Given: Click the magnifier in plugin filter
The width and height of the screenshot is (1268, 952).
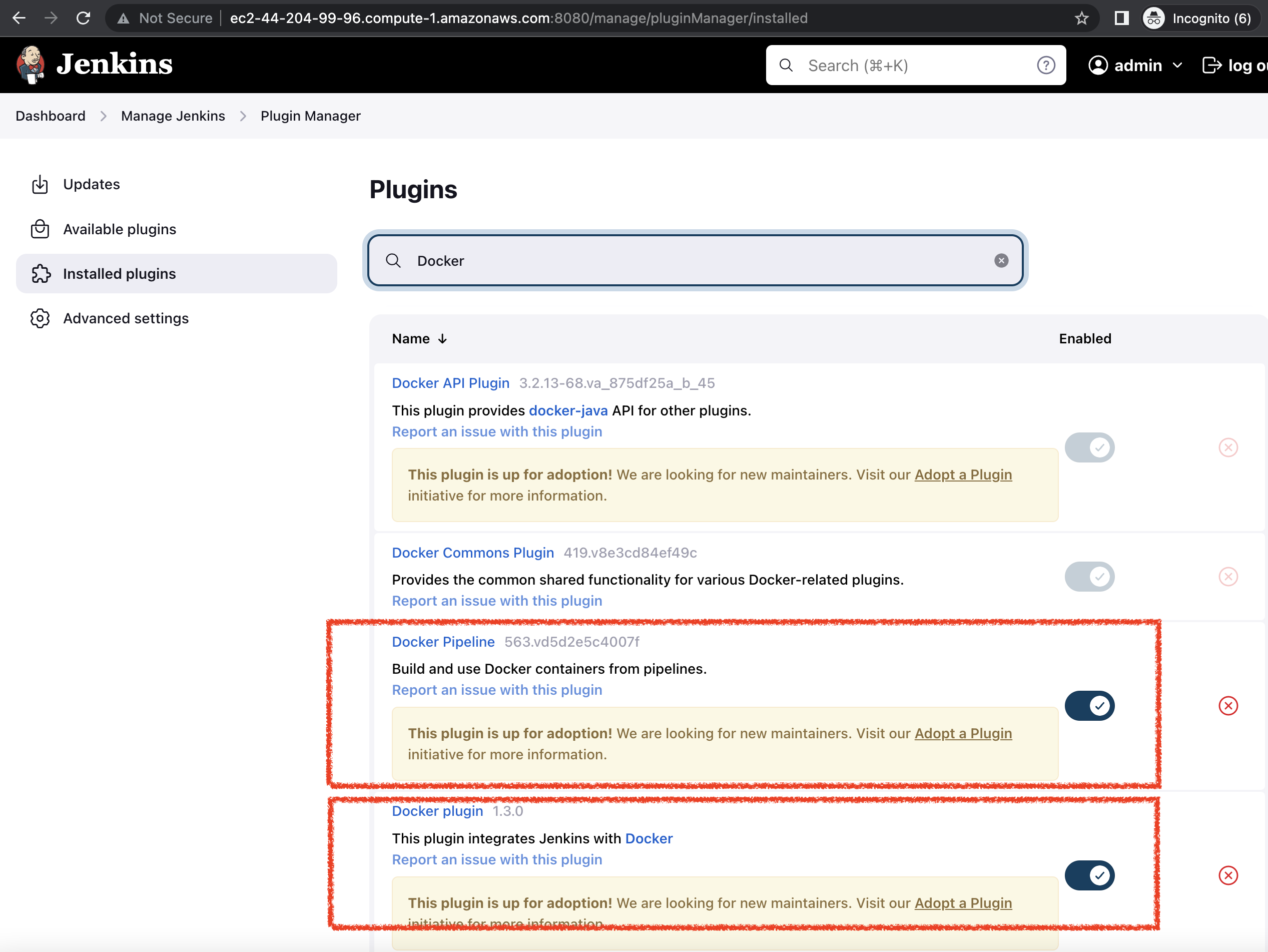Looking at the screenshot, I should [393, 261].
